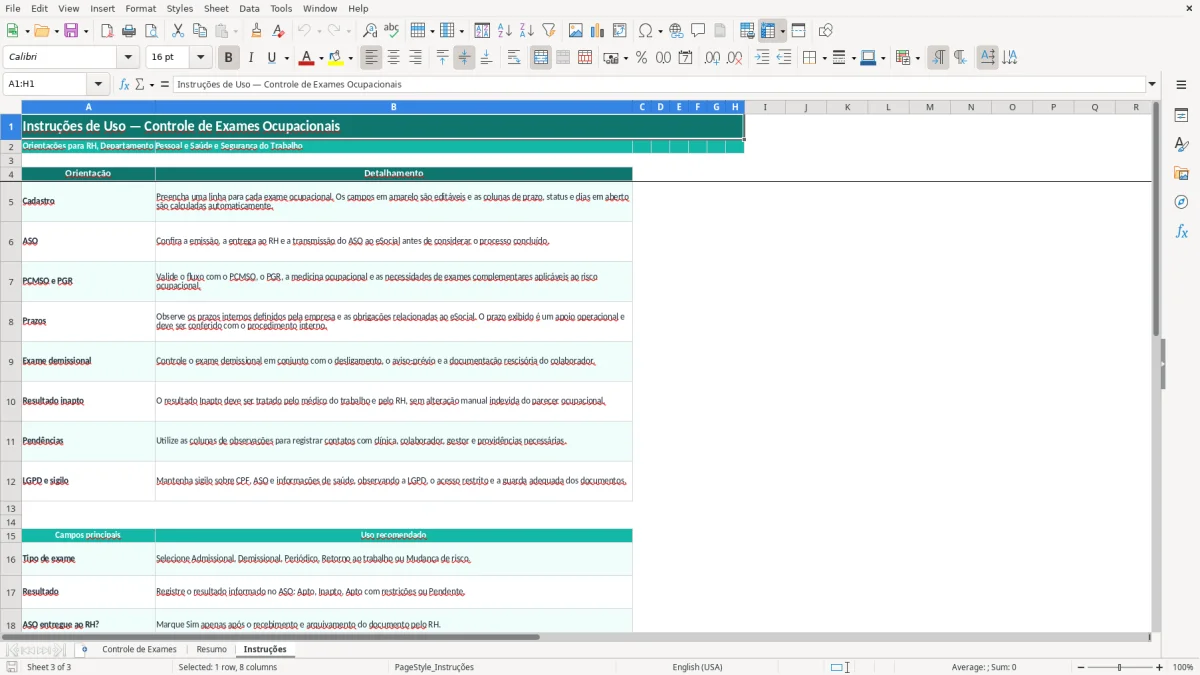Image resolution: width=1200 pixels, height=675 pixels.
Task: Open the Font Size dropdown
Action: coord(200,58)
